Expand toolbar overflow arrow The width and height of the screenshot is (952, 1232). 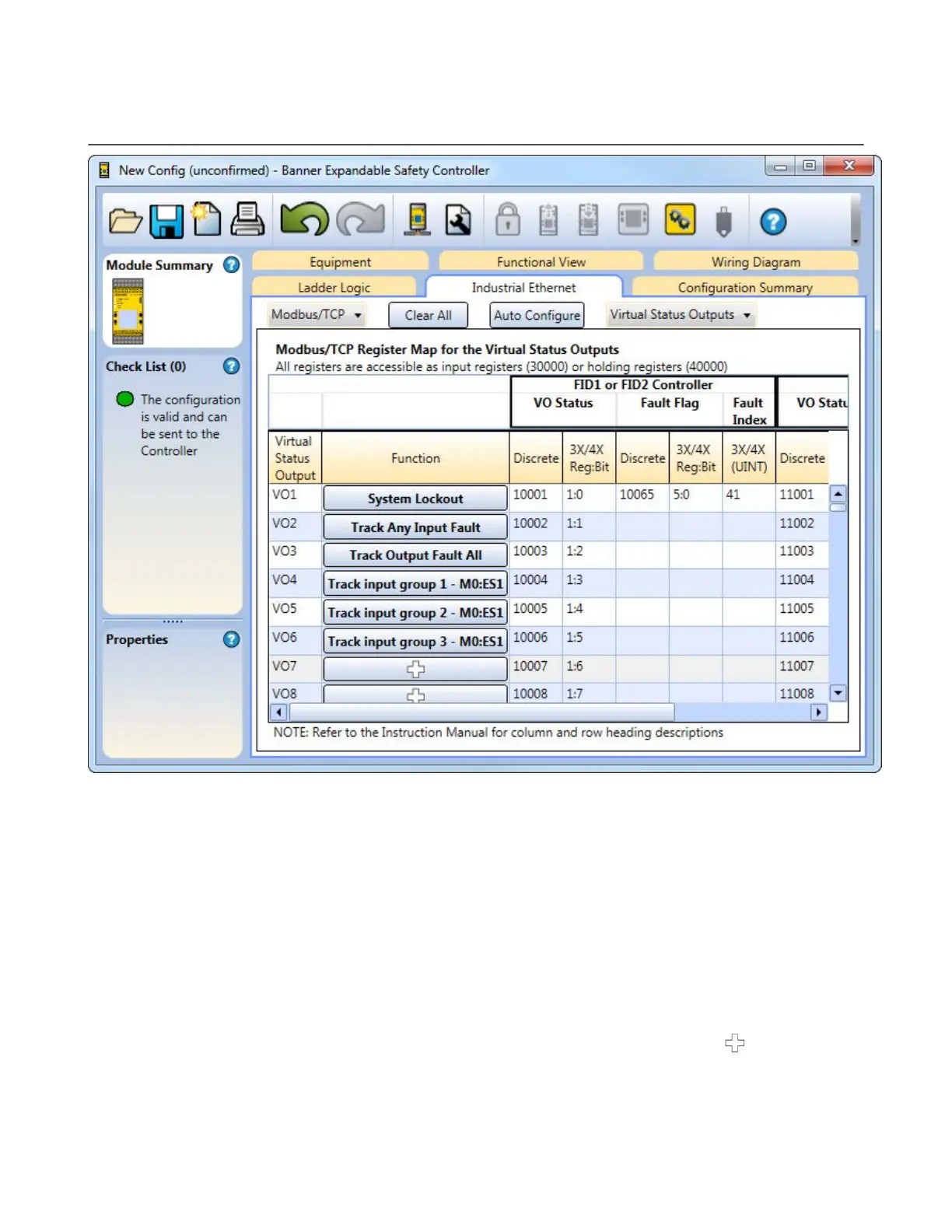(x=856, y=241)
